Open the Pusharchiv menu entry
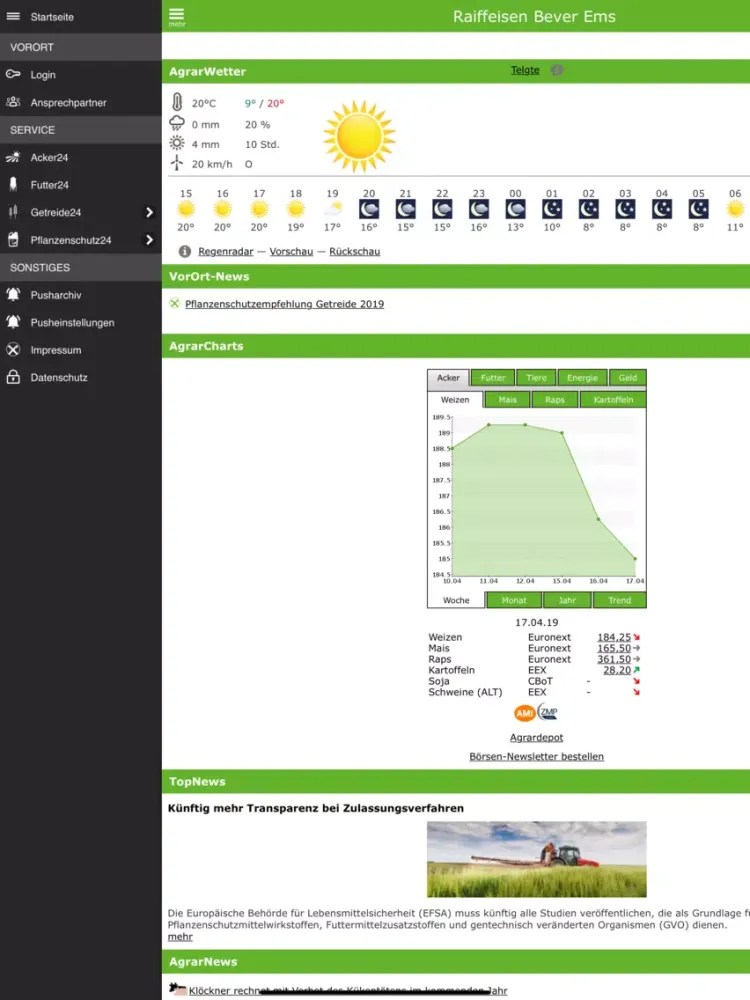The width and height of the screenshot is (750, 1000). coord(80,295)
